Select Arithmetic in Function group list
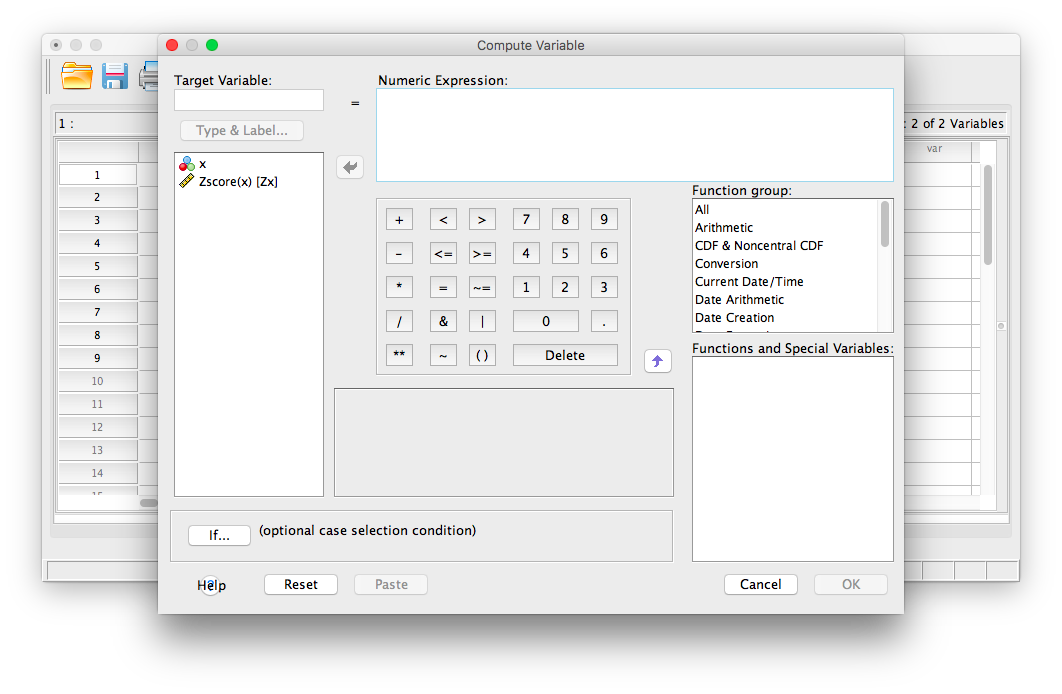 click(724, 228)
